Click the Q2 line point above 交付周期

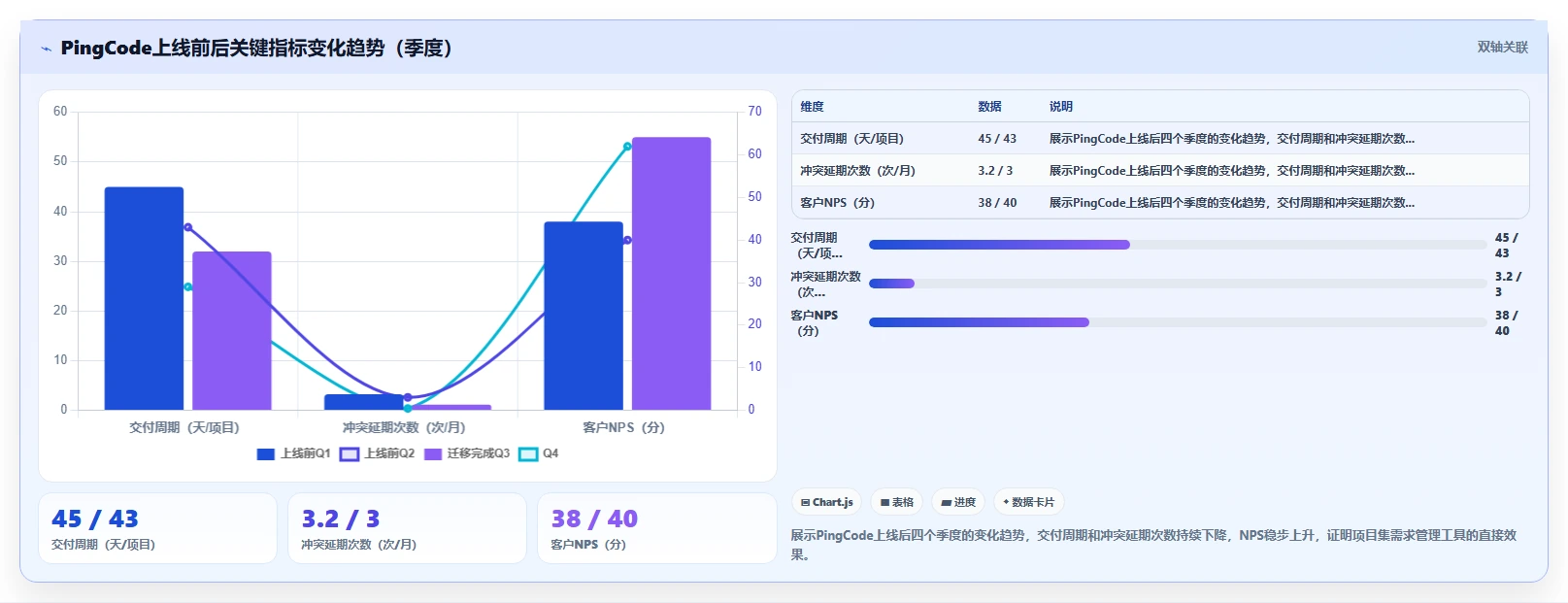[188, 227]
